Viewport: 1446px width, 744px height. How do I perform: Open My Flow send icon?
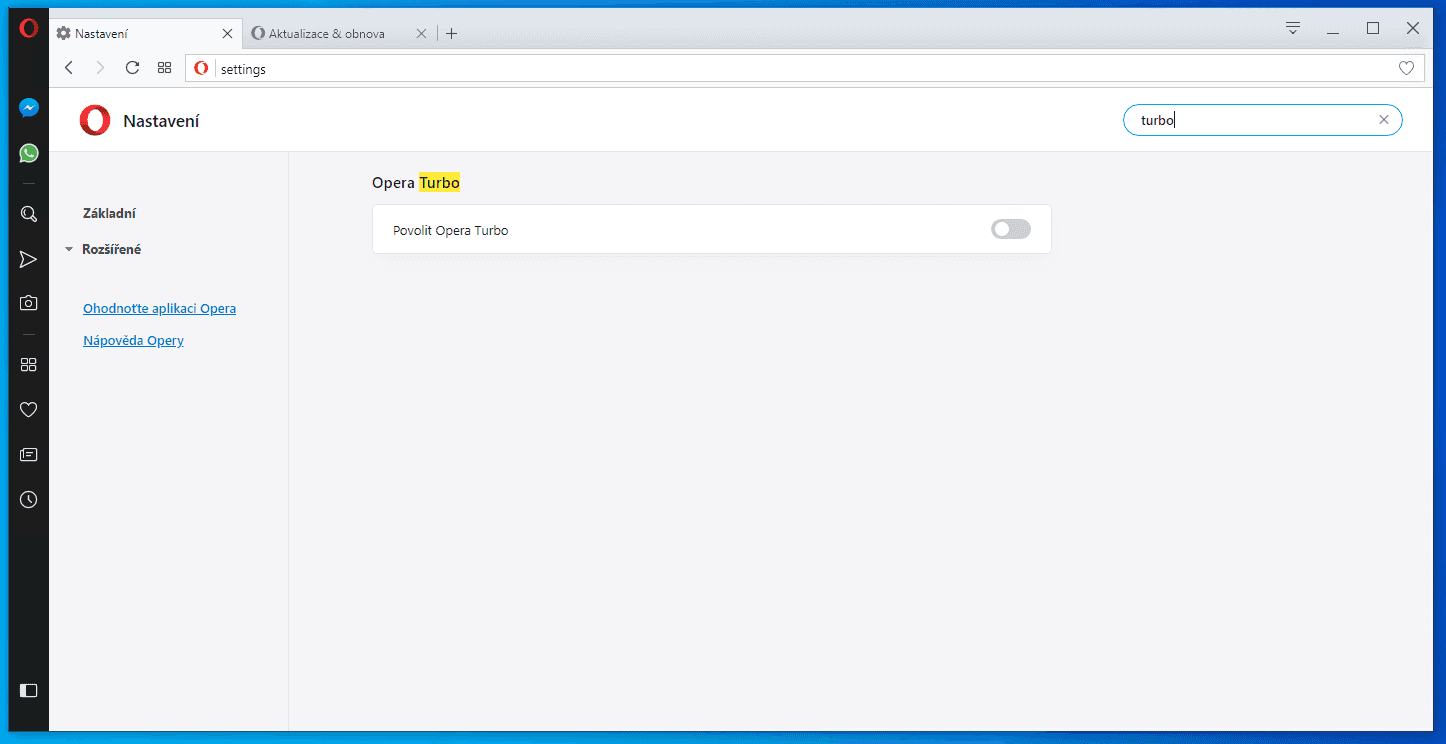tap(28, 260)
